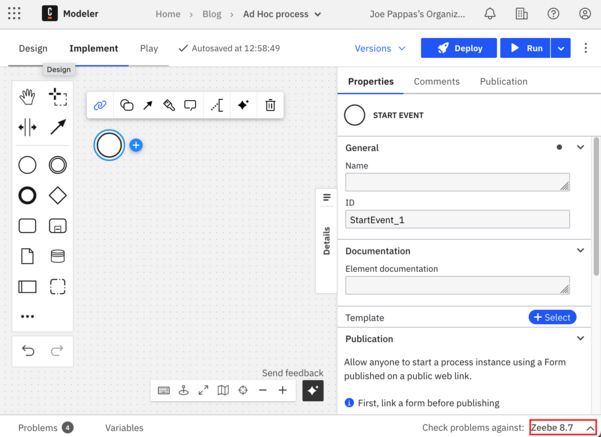Screen dimensions: 601x437
Task: Open the Versions dropdown
Action: pyautogui.click(x=379, y=49)
